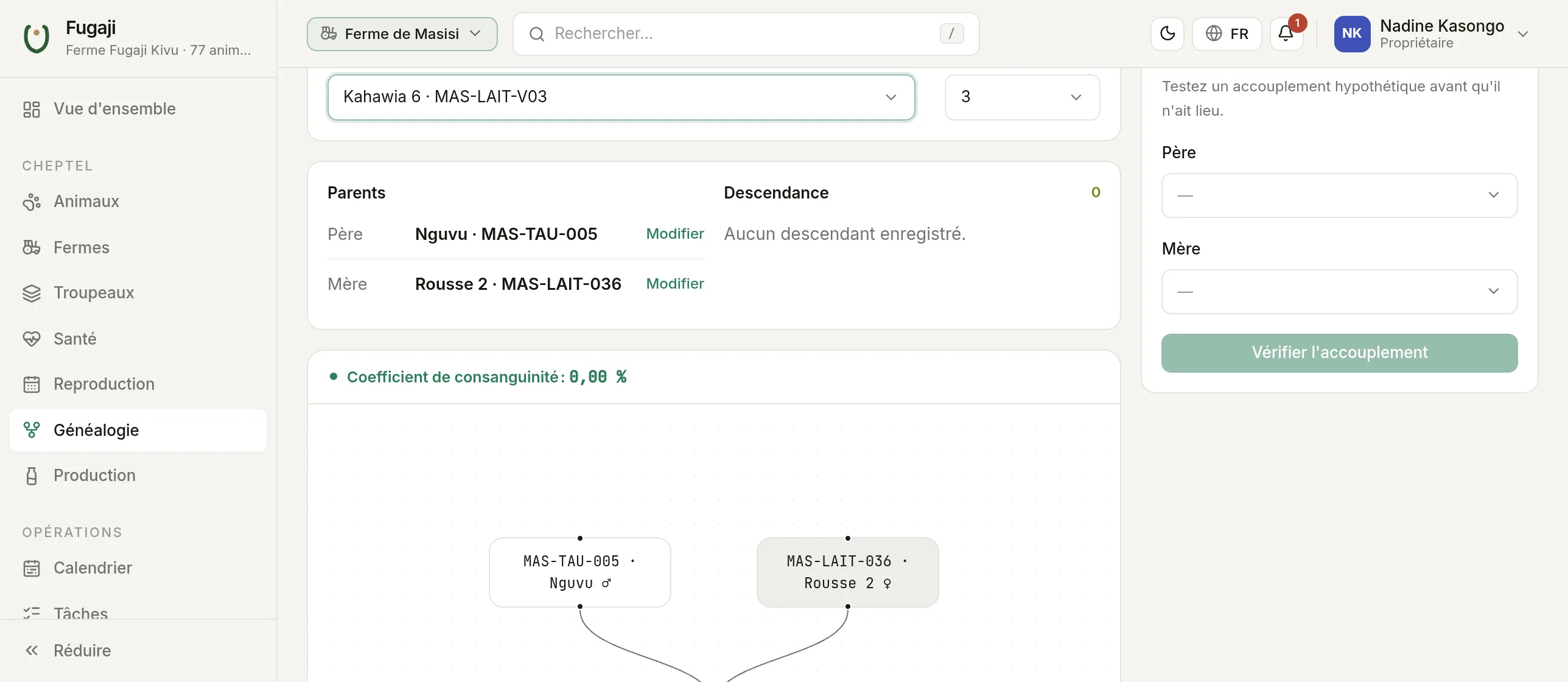Click the globe icon of the FR language button
1568x682 pixels.
coord(1214,33)
